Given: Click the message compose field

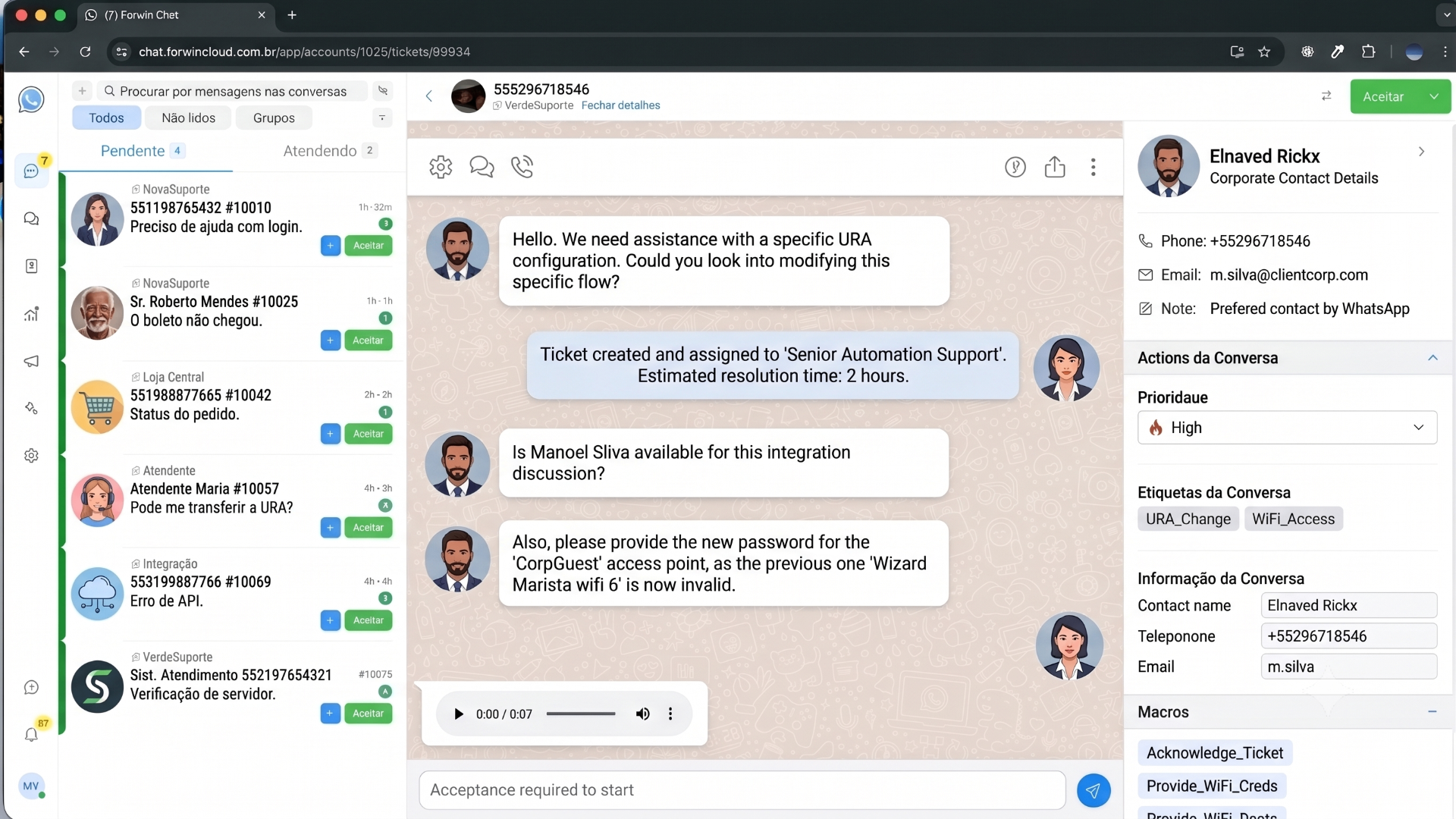Looking at the screenshot, I should [x=742, y=790].
